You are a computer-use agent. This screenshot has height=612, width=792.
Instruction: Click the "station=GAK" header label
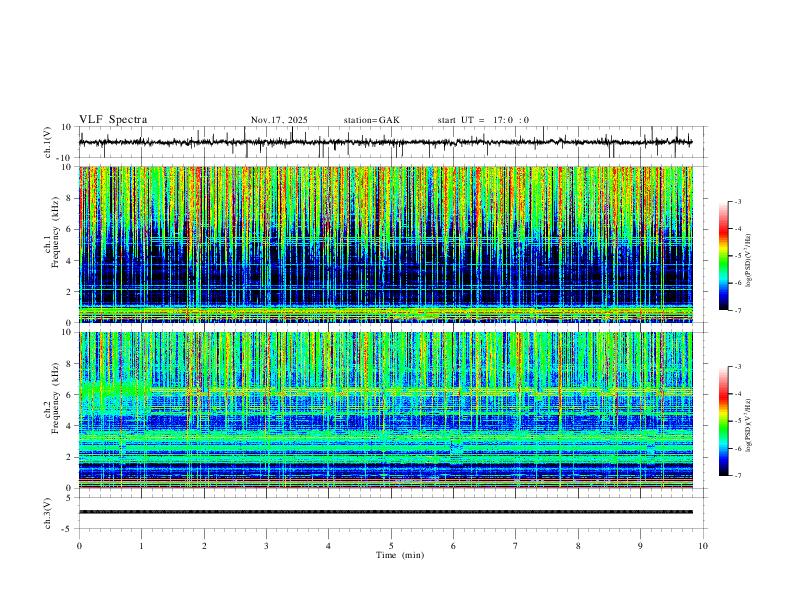coord(372,120)
